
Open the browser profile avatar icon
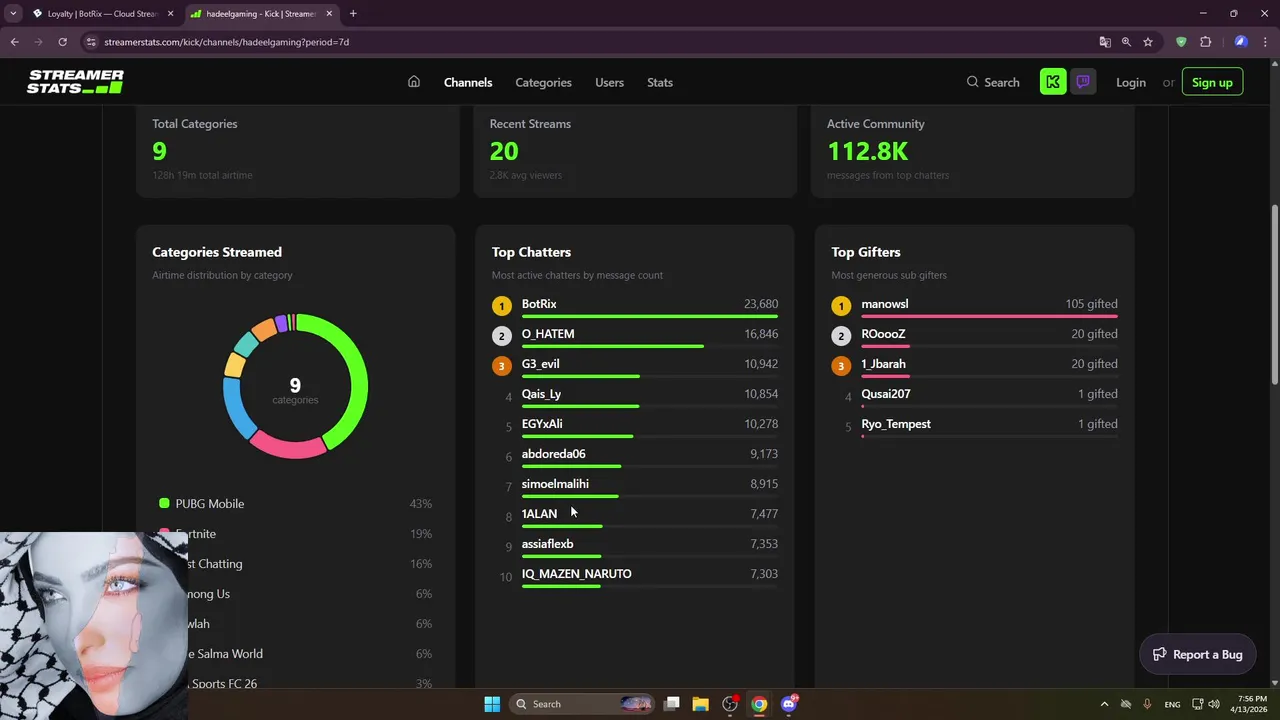1241,42
